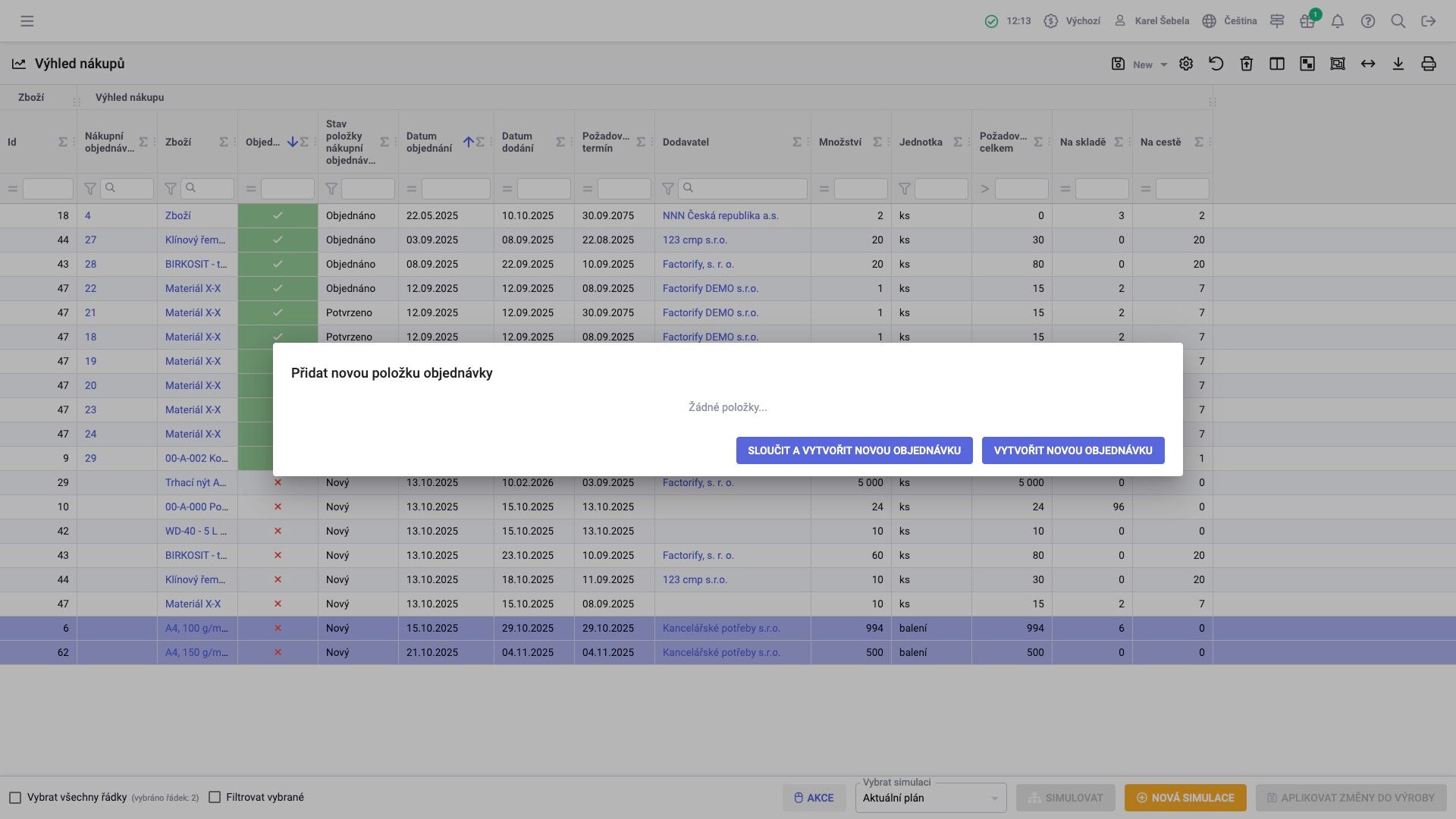Click the notifications bell icon
1456x819 pixels.
click(x=1338, y=21)
